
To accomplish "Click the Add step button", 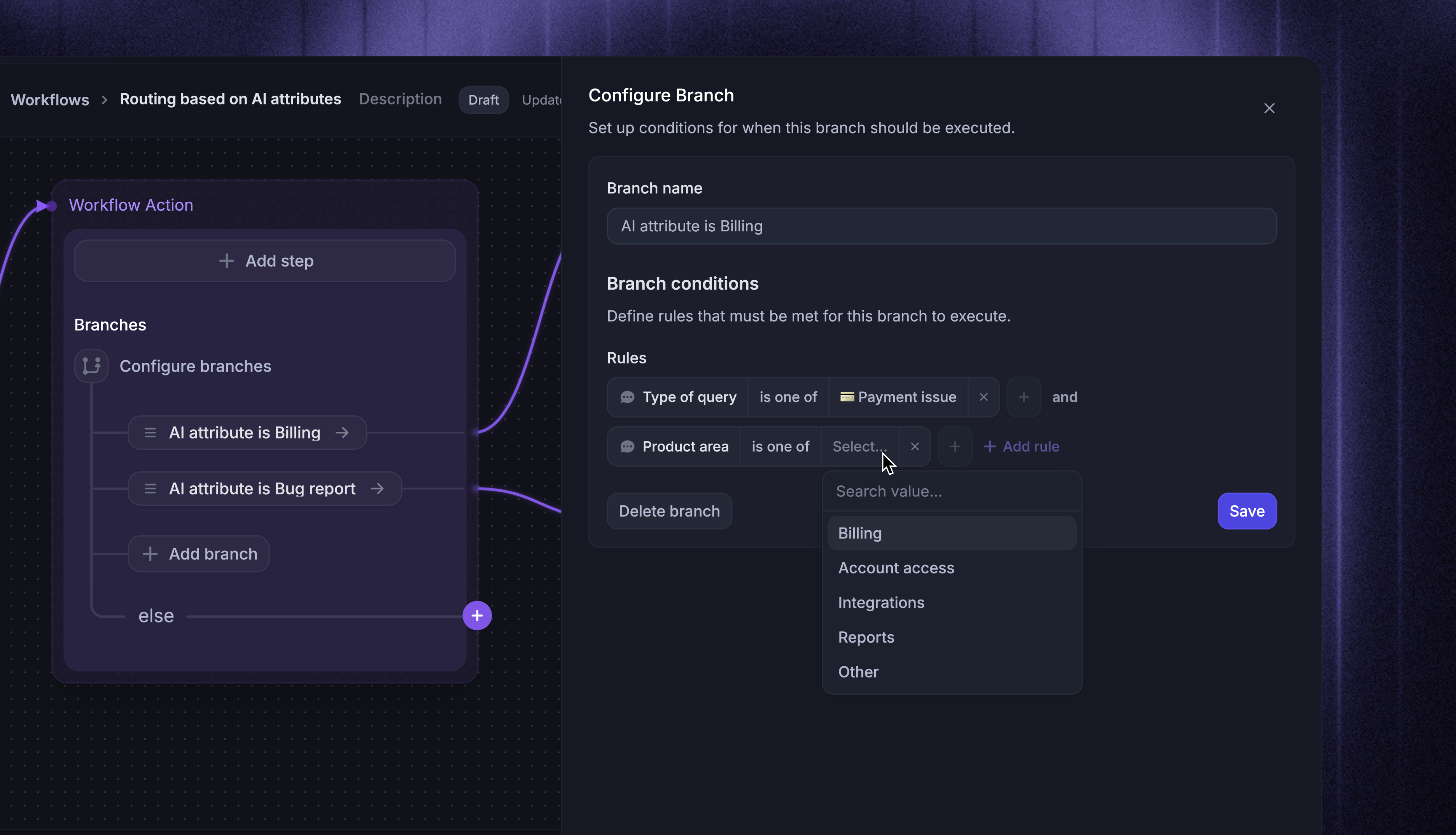I will (265, 261).
